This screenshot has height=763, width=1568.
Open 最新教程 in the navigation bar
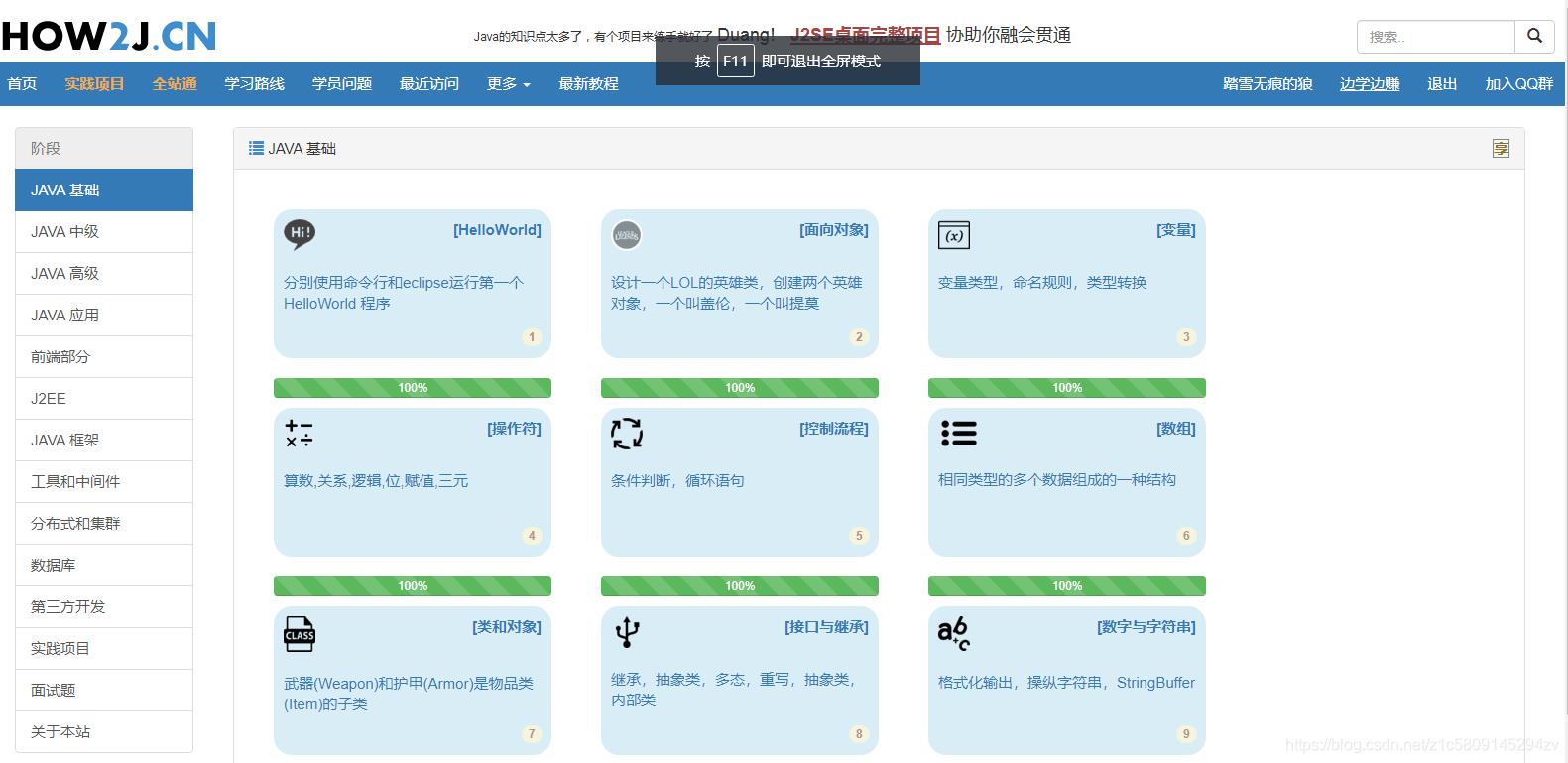[x=589, y=84]
